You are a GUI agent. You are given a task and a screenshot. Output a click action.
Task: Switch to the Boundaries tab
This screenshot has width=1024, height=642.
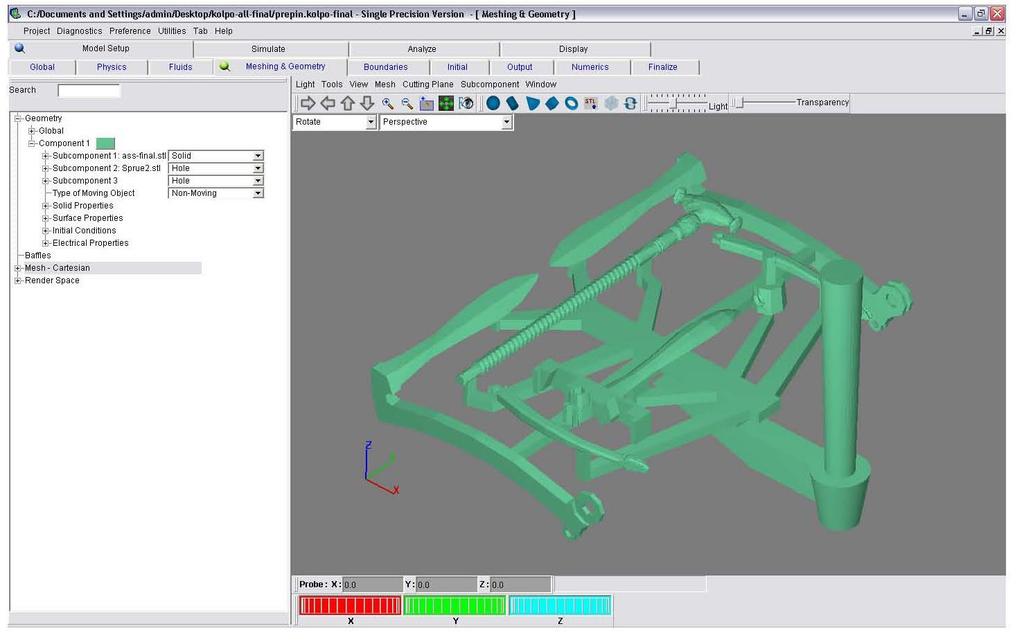(x=385, y=67)
